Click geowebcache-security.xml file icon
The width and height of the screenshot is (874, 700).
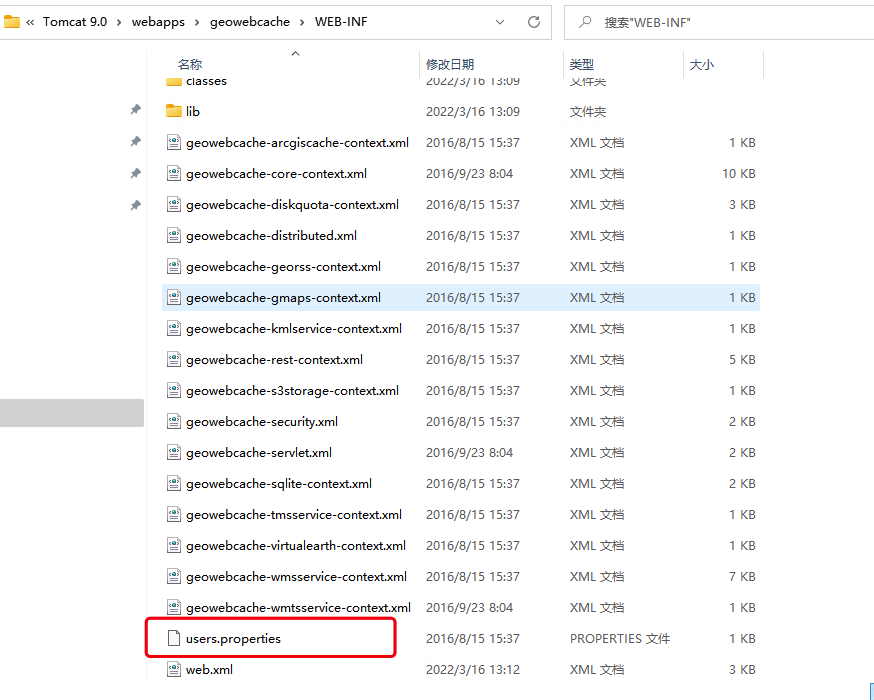click(173, 421)
